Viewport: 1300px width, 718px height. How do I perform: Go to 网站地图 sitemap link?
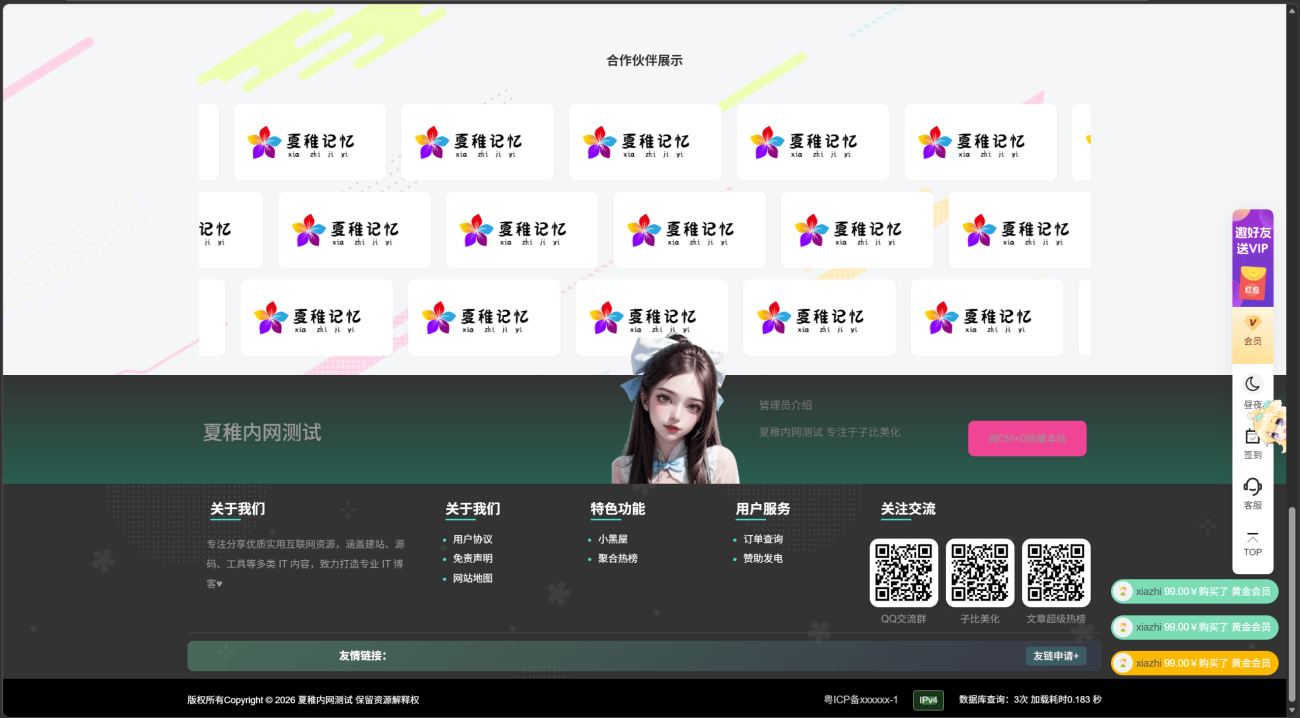click(472, 578)
